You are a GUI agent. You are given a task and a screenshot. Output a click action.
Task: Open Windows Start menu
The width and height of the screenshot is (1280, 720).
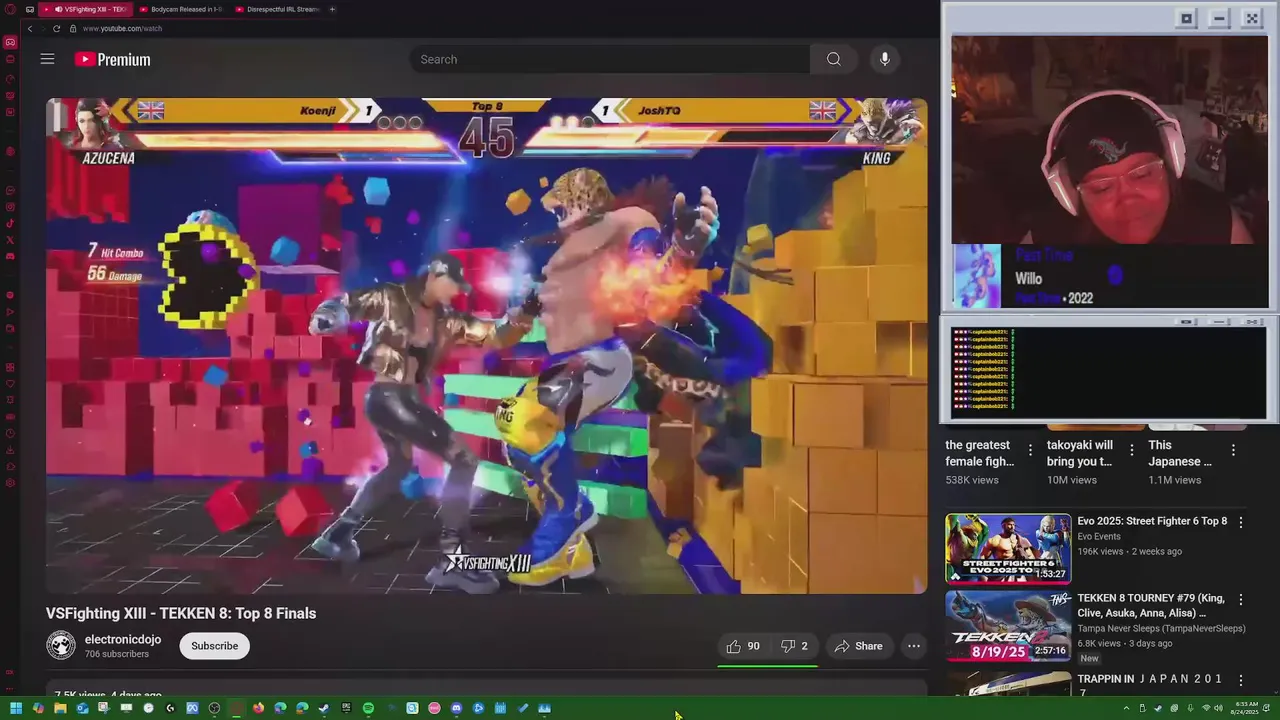(x=16, y=708)
